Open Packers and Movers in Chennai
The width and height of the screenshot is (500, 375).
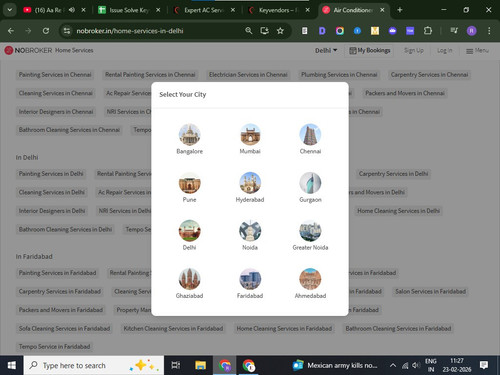pyautogui.click(x=405, y=93)
